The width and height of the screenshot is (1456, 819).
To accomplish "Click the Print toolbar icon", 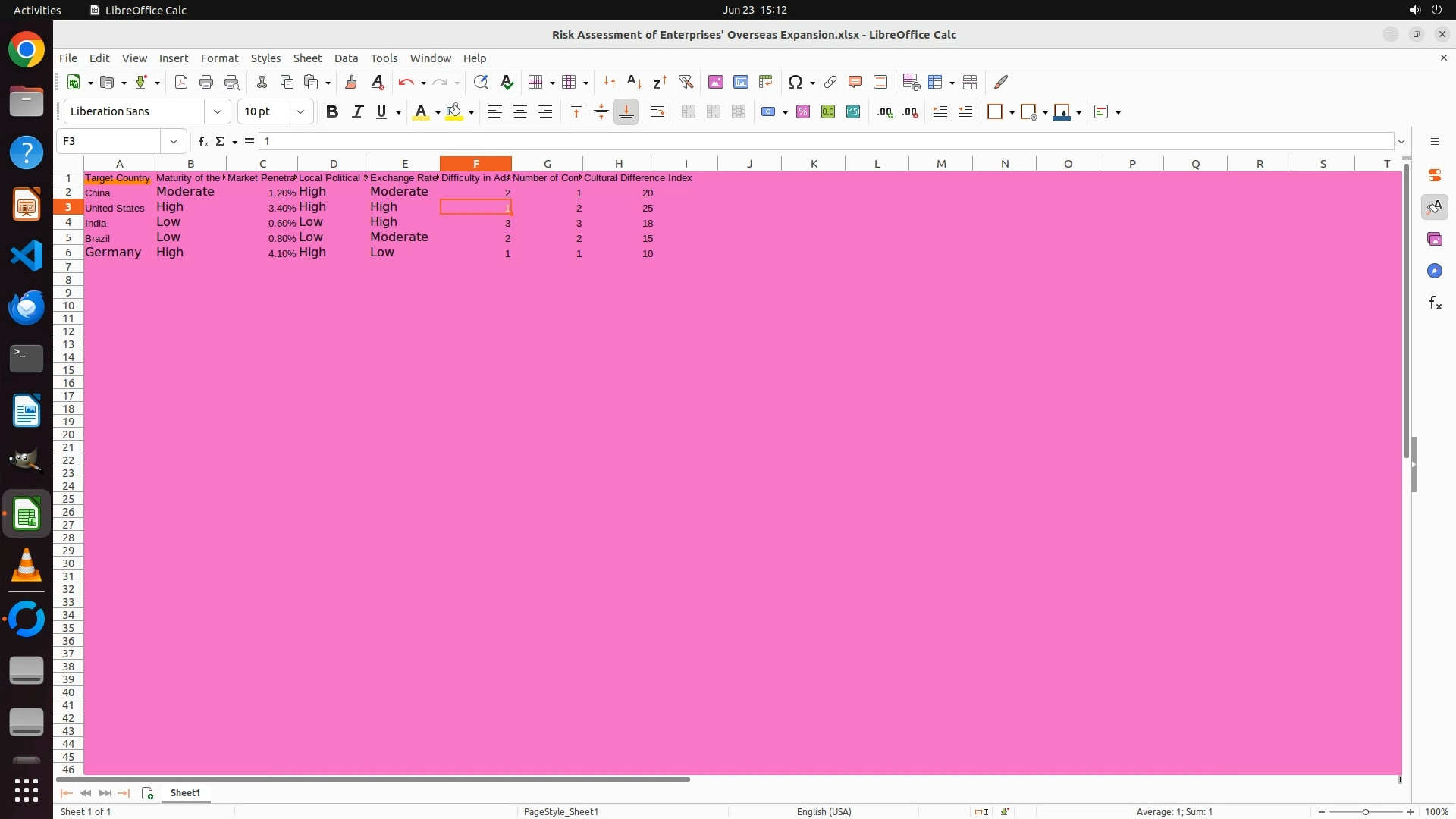I will 206,82.
